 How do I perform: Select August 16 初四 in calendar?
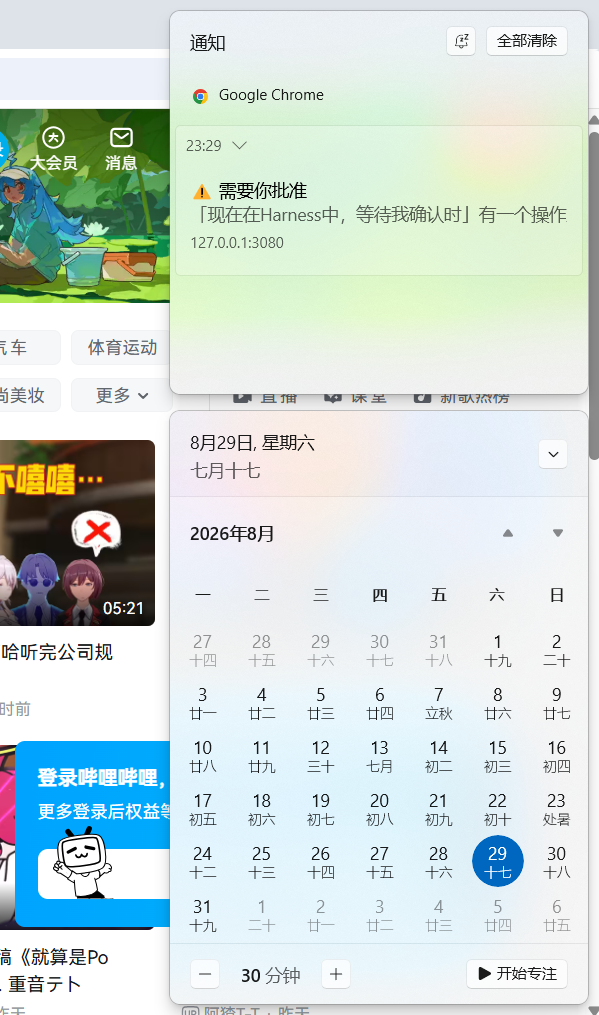point(556,756)
